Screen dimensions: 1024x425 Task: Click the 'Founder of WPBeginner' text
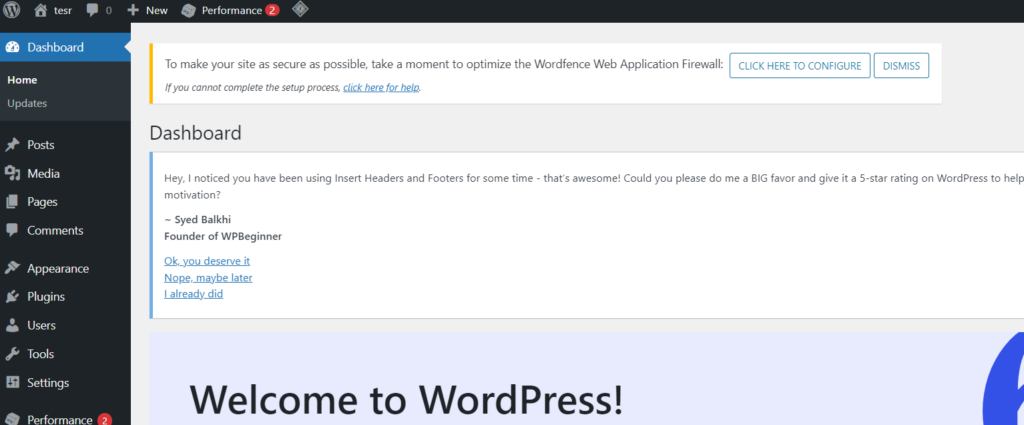223,236
